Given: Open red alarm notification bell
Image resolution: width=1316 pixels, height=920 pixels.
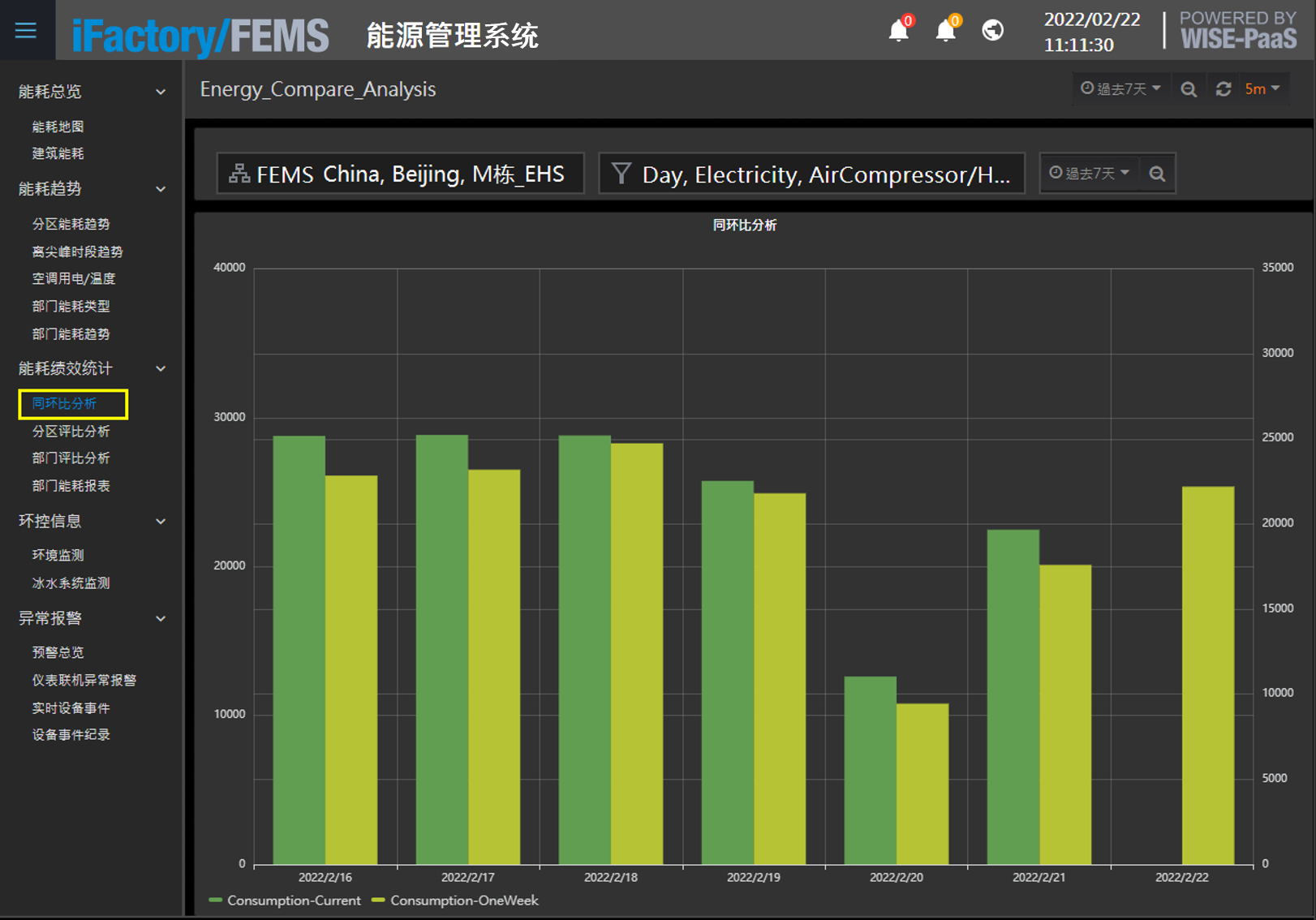Looking at the screenshot, I should tap(899, 30).
